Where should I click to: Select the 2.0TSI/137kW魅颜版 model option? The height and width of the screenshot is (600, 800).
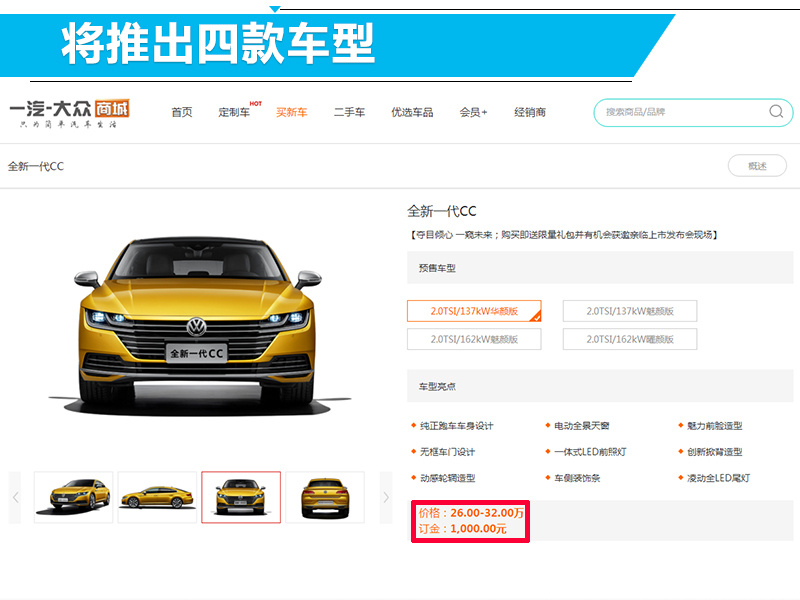[x=630, y=311]
